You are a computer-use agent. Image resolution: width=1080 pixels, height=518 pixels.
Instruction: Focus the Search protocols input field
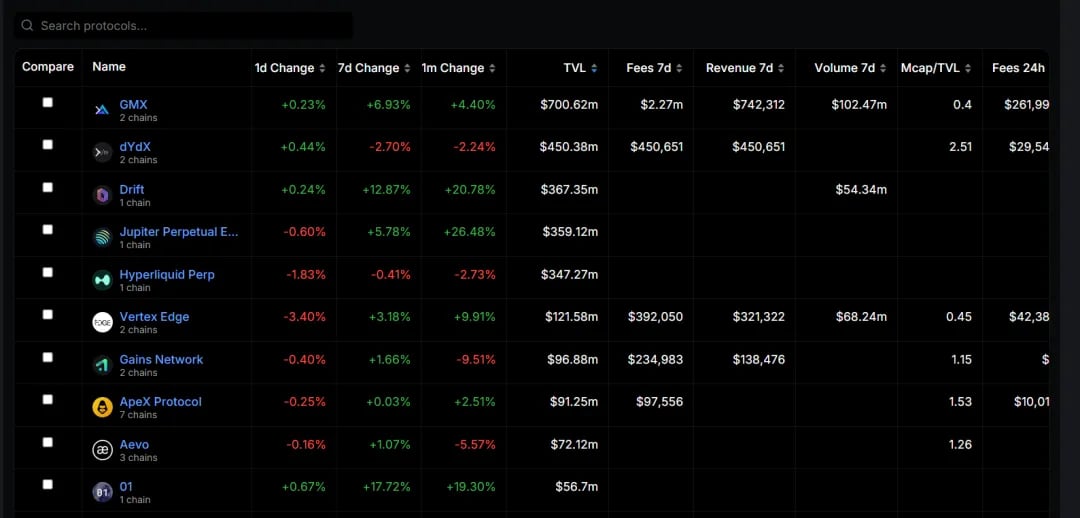tap(183, 25)
